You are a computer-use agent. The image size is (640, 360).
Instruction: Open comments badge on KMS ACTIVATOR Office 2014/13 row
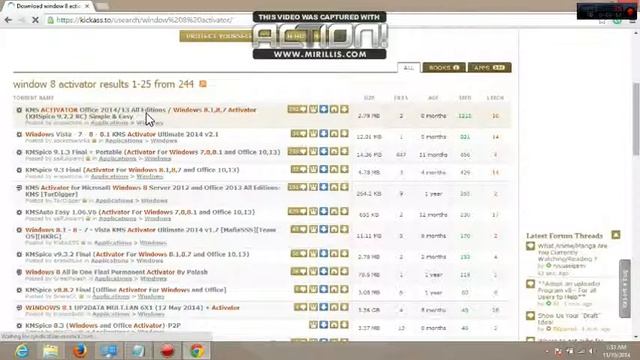(298, 109)
